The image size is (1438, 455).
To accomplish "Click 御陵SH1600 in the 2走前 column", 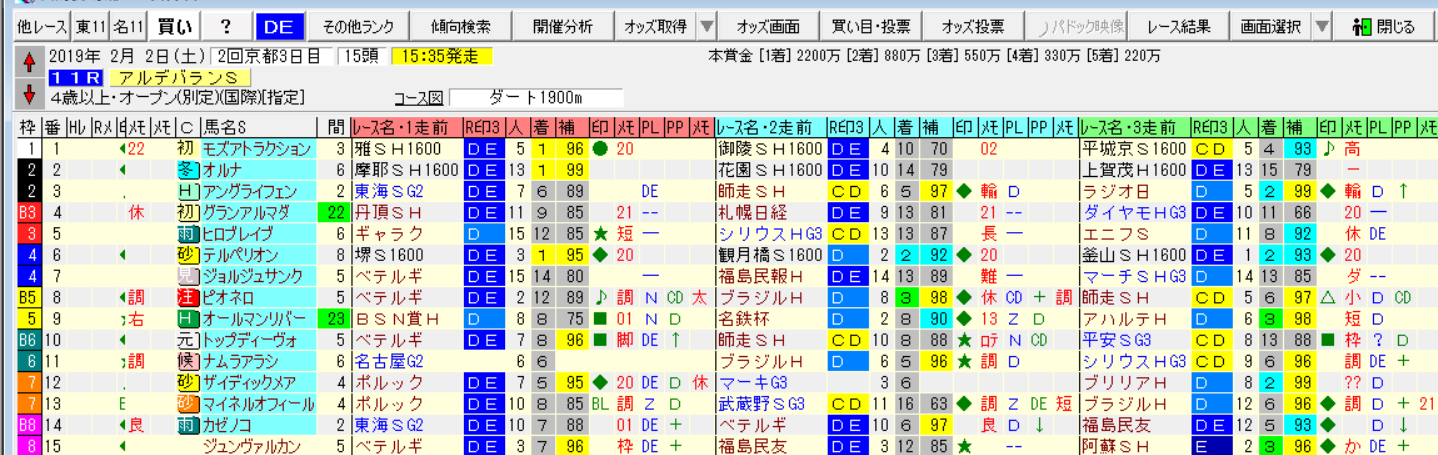I will [x=771, y=148].
